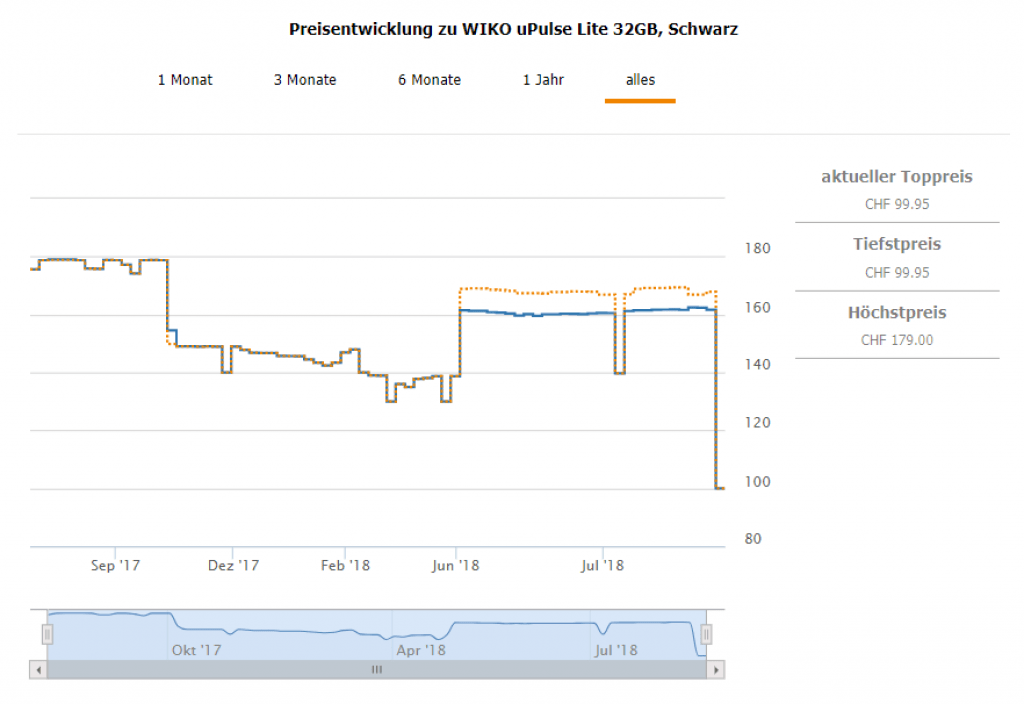Grab the left range handle of navigator

(47, 634)
